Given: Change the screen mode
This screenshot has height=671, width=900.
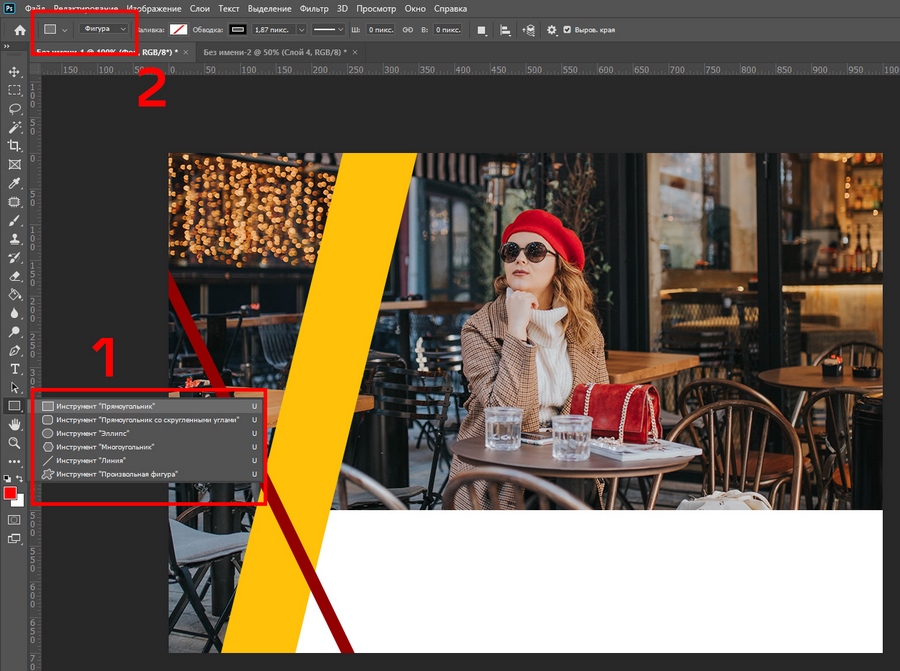Looking at the screenshot, I should [x=14, y=539].
